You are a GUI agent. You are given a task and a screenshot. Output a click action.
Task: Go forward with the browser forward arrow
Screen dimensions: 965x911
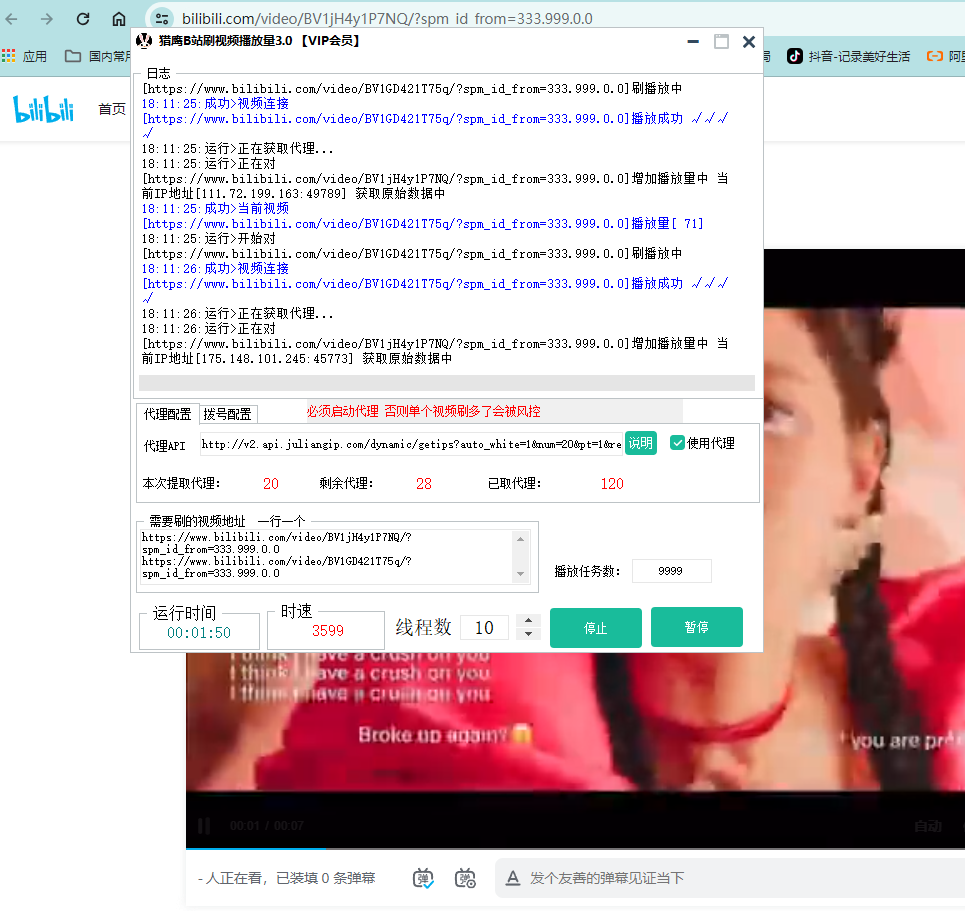(x=47, y=19)
